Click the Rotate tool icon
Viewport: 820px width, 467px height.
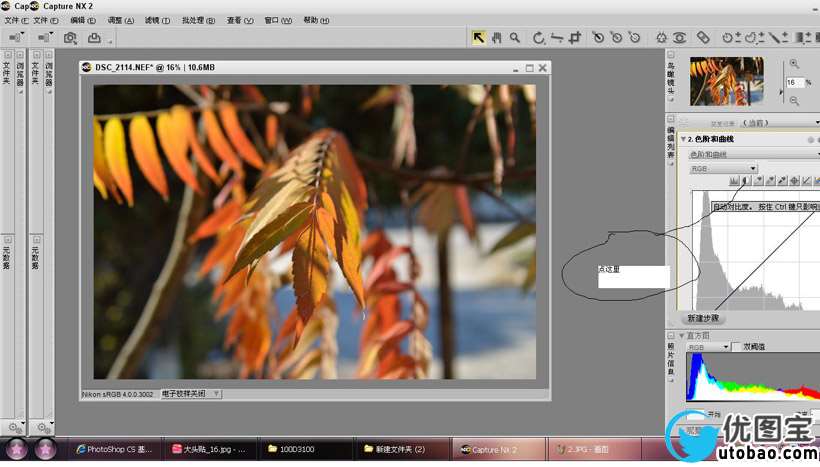pos(538,38)
